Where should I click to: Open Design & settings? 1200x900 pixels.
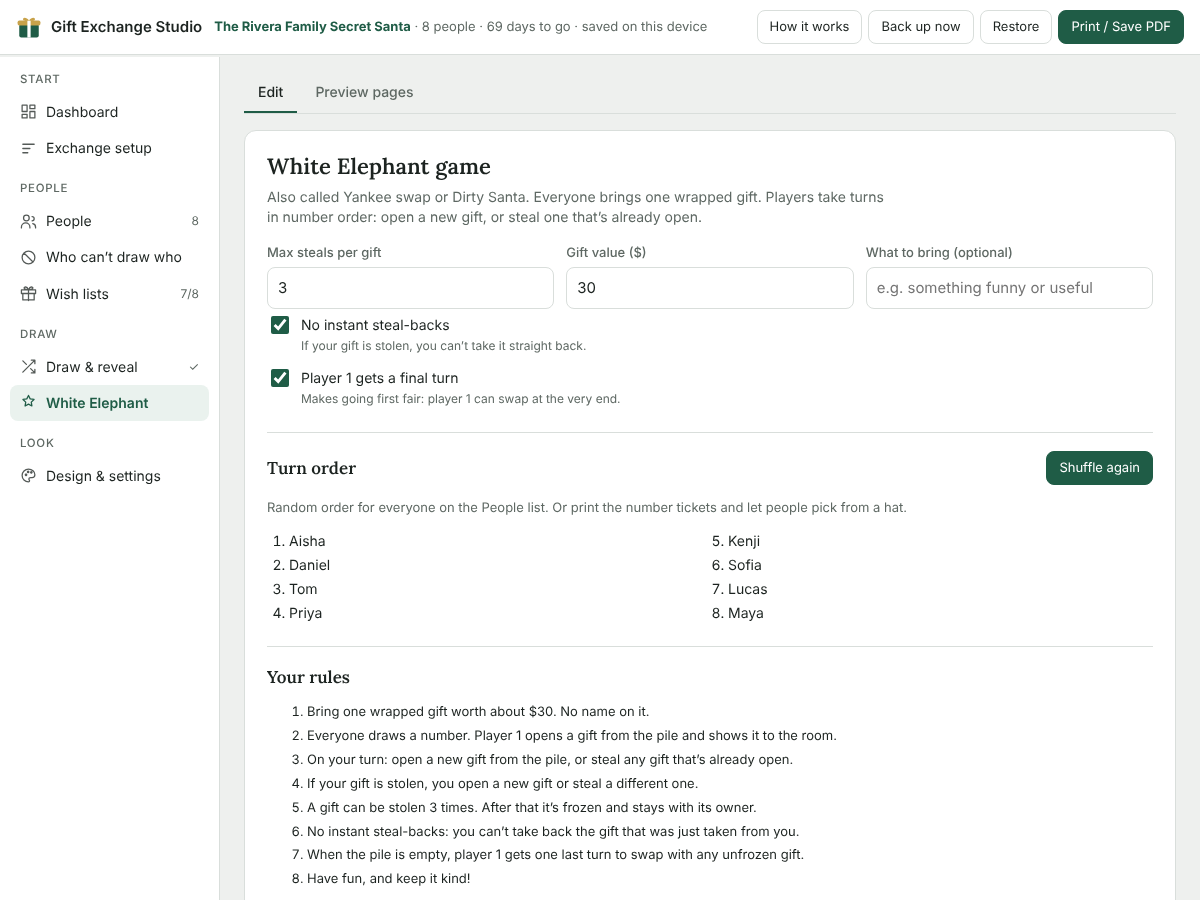coord(110,476)
